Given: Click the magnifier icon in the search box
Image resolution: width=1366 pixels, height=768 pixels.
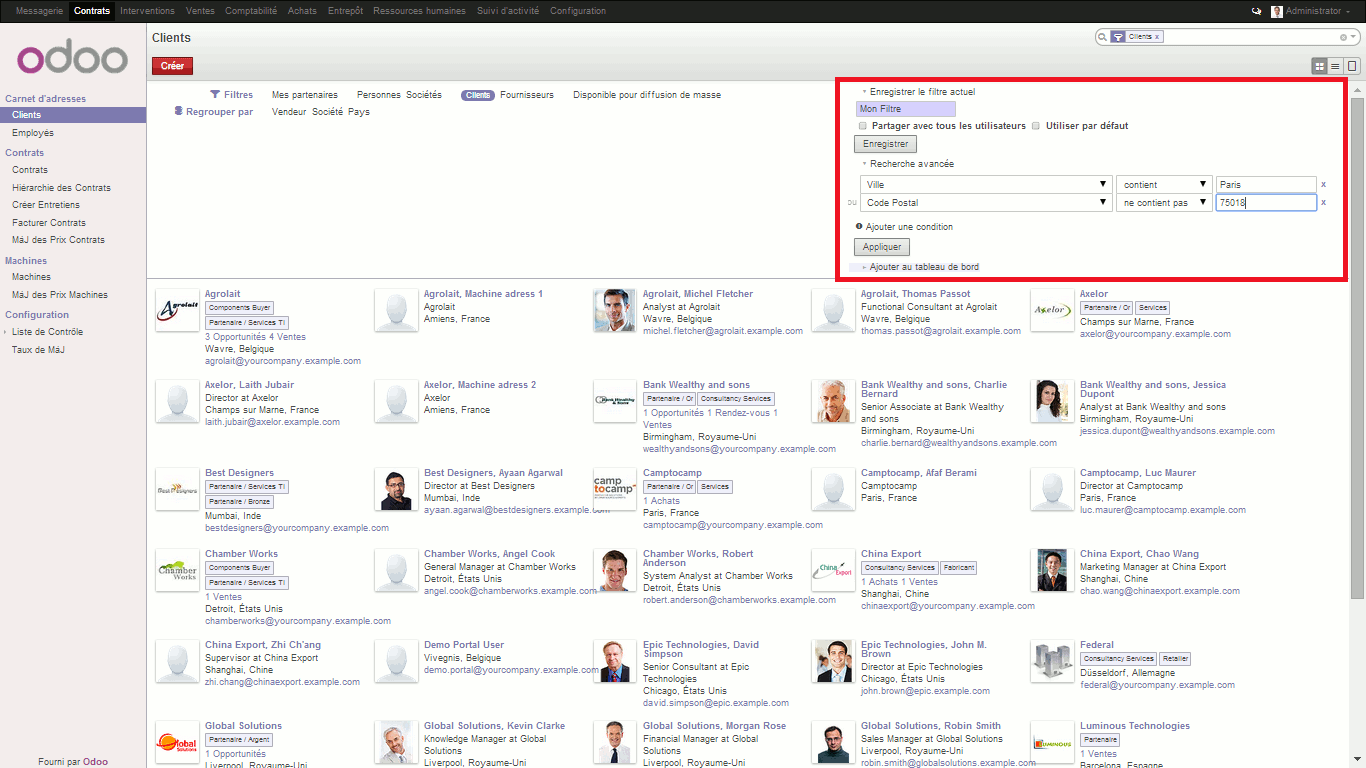Looking at the screenshot, I should tap(1103, 36).
